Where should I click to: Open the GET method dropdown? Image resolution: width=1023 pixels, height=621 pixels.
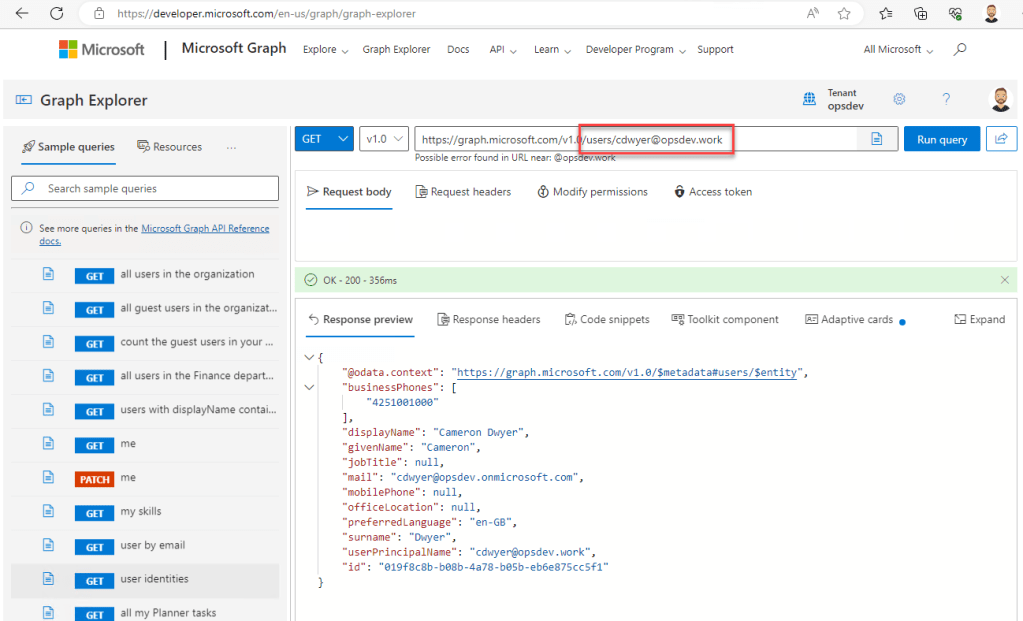pos(324,139)
